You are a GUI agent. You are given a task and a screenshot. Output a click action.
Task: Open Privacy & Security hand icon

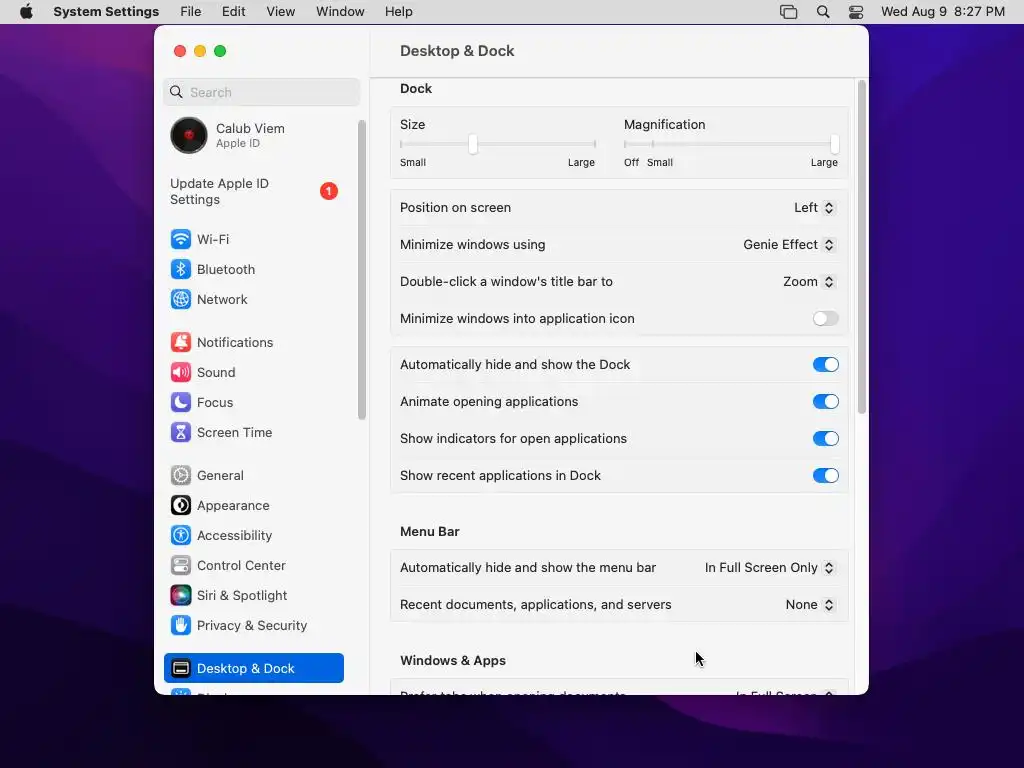coord(181,626)
